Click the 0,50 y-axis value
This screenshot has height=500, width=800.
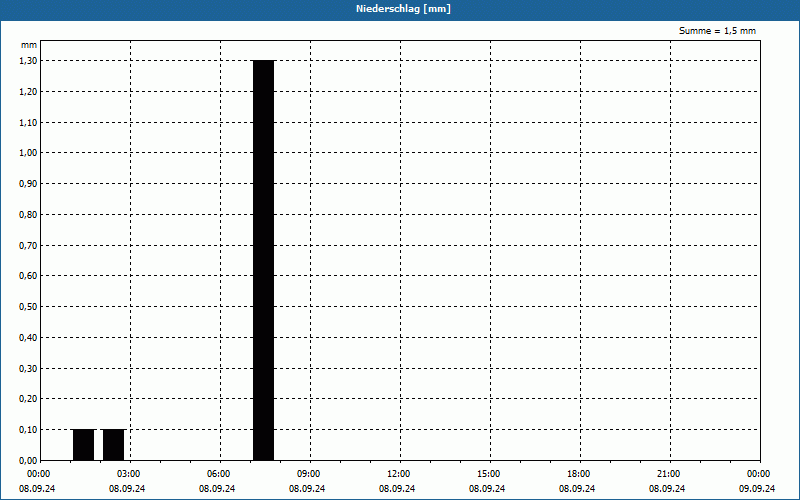tap(28, 307)
